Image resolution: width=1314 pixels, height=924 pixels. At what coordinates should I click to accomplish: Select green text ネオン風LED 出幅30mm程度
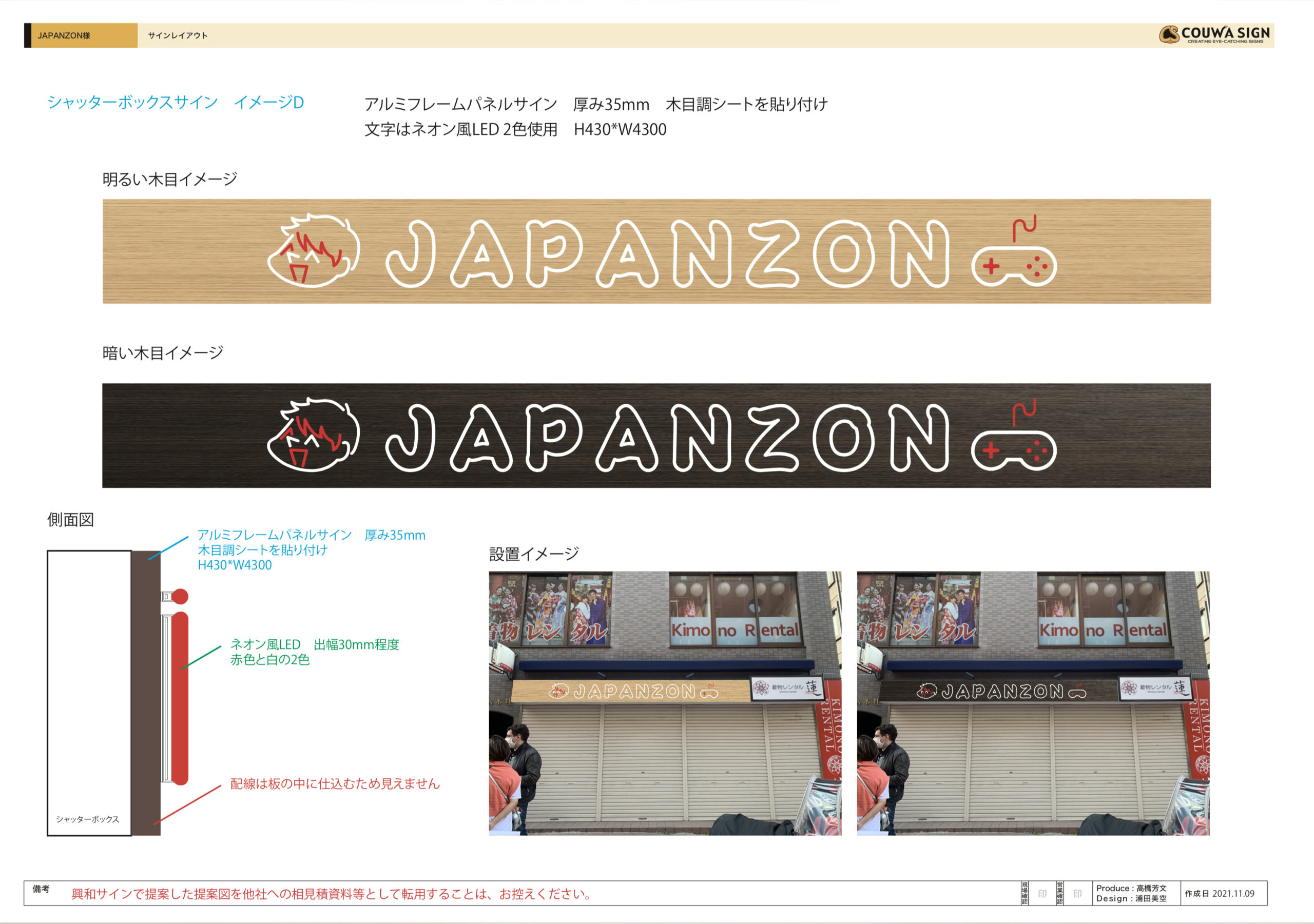[315, 645]
